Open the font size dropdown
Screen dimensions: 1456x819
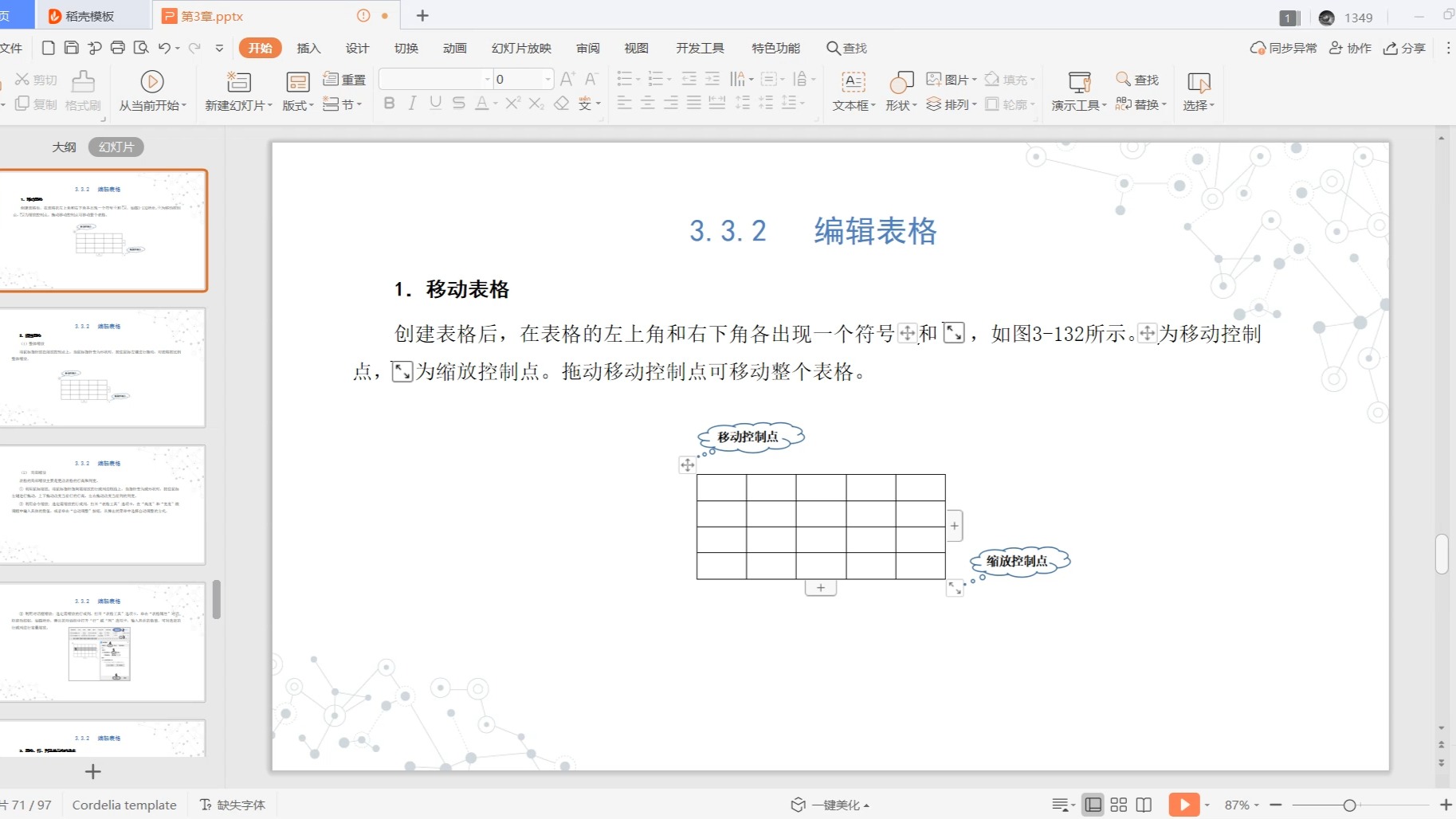coord(547,79)
